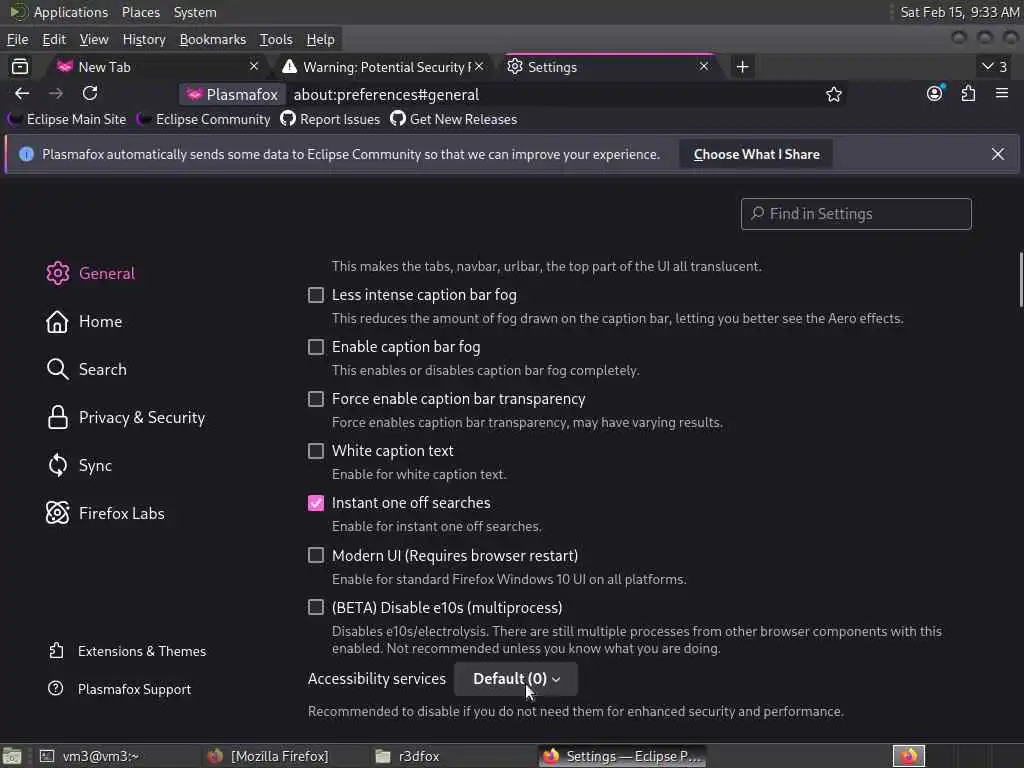The width and height of the screenshot is (1024, 768).
Task: Open the Help menu
Action: (x=321, y=39)
